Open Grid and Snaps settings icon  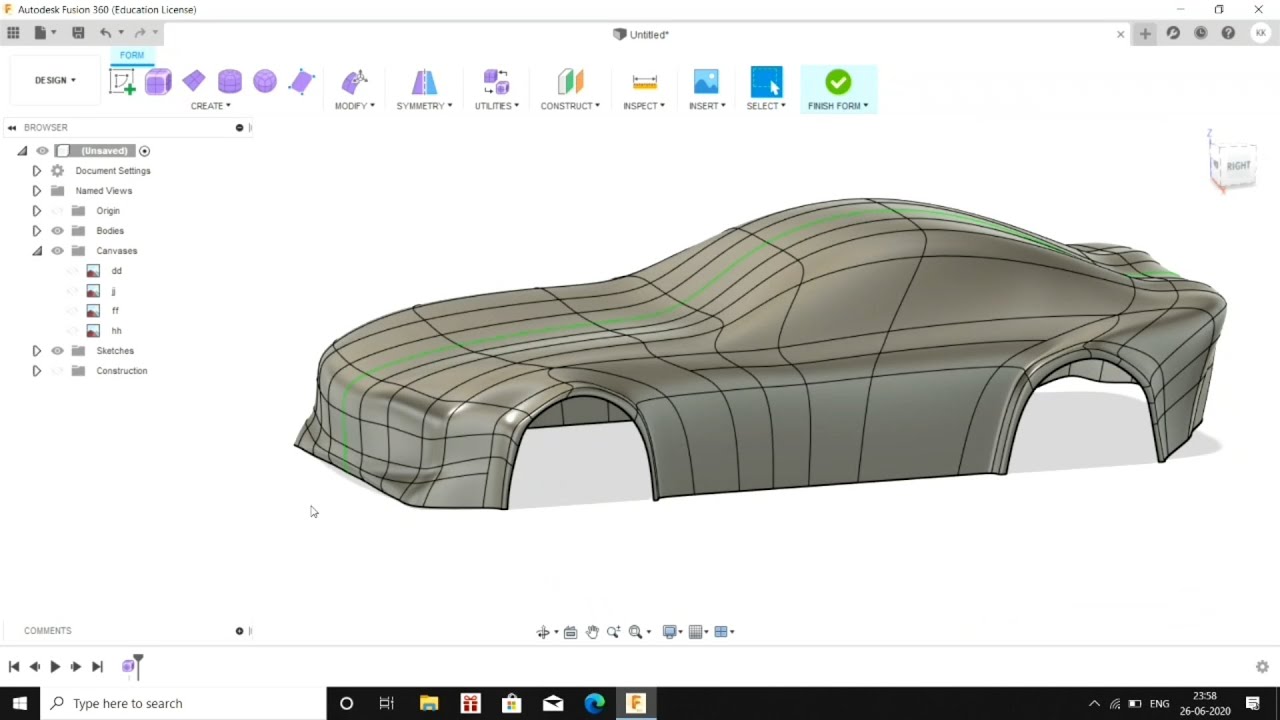coord(697,632)
